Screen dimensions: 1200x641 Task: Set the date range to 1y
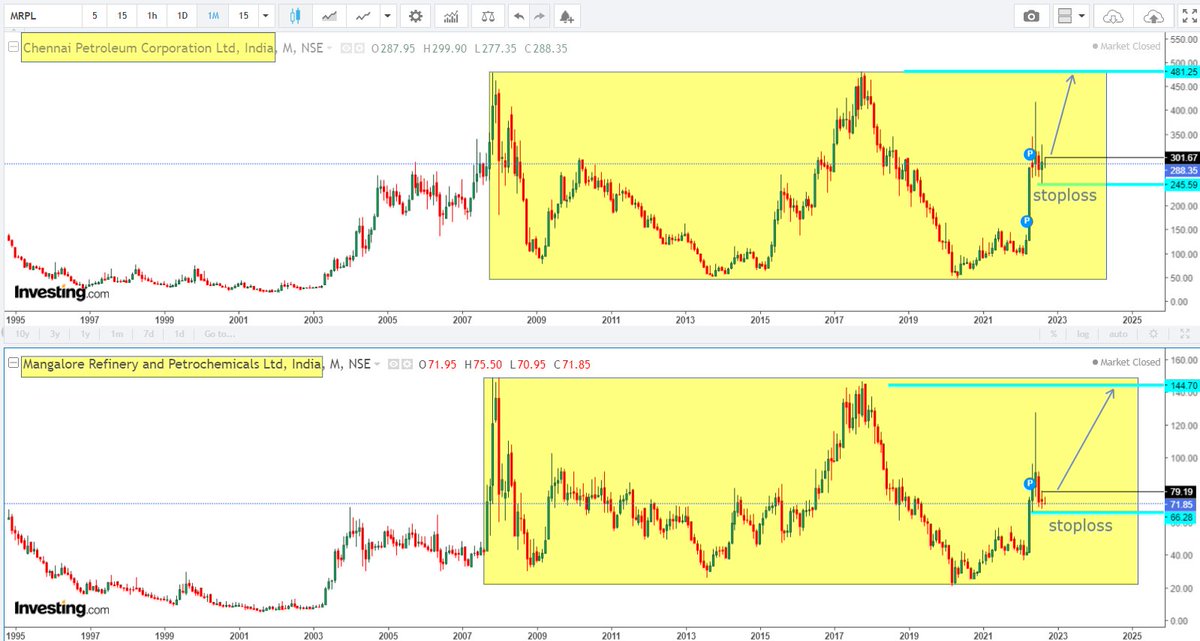point(85,333)
